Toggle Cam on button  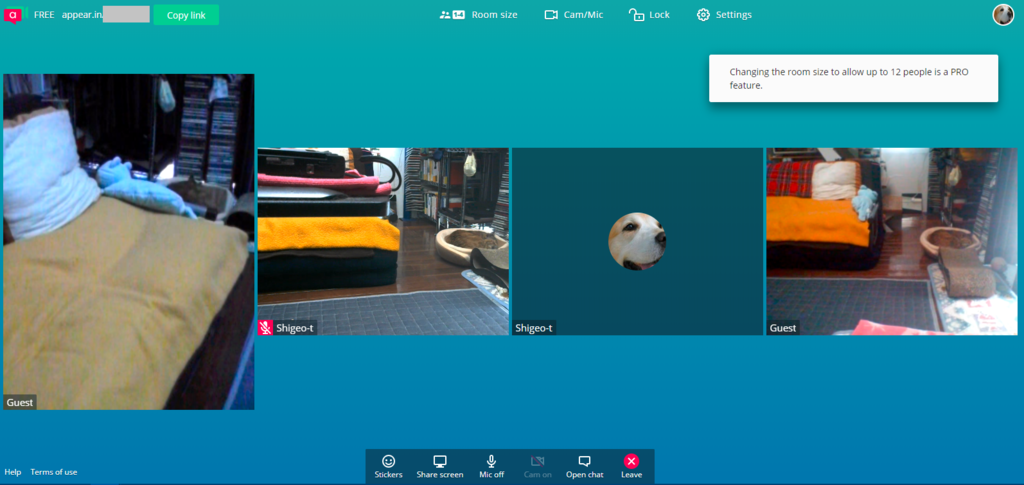(x=537, y=467)
